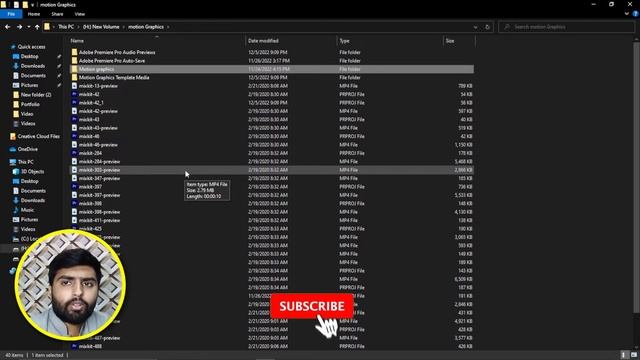
Task: Switch to large thumbnails view in status bar
Action: (x=633, y=355)
